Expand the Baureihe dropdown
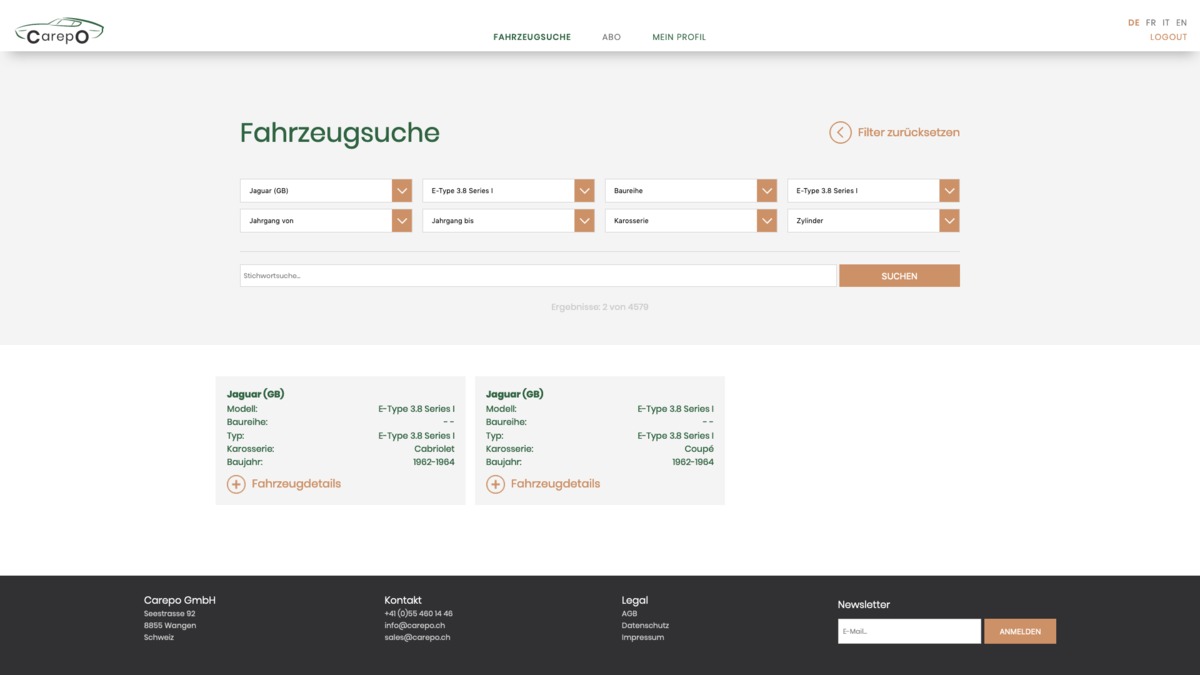This screenshot has width=1200, height=675. coord(691,191)
